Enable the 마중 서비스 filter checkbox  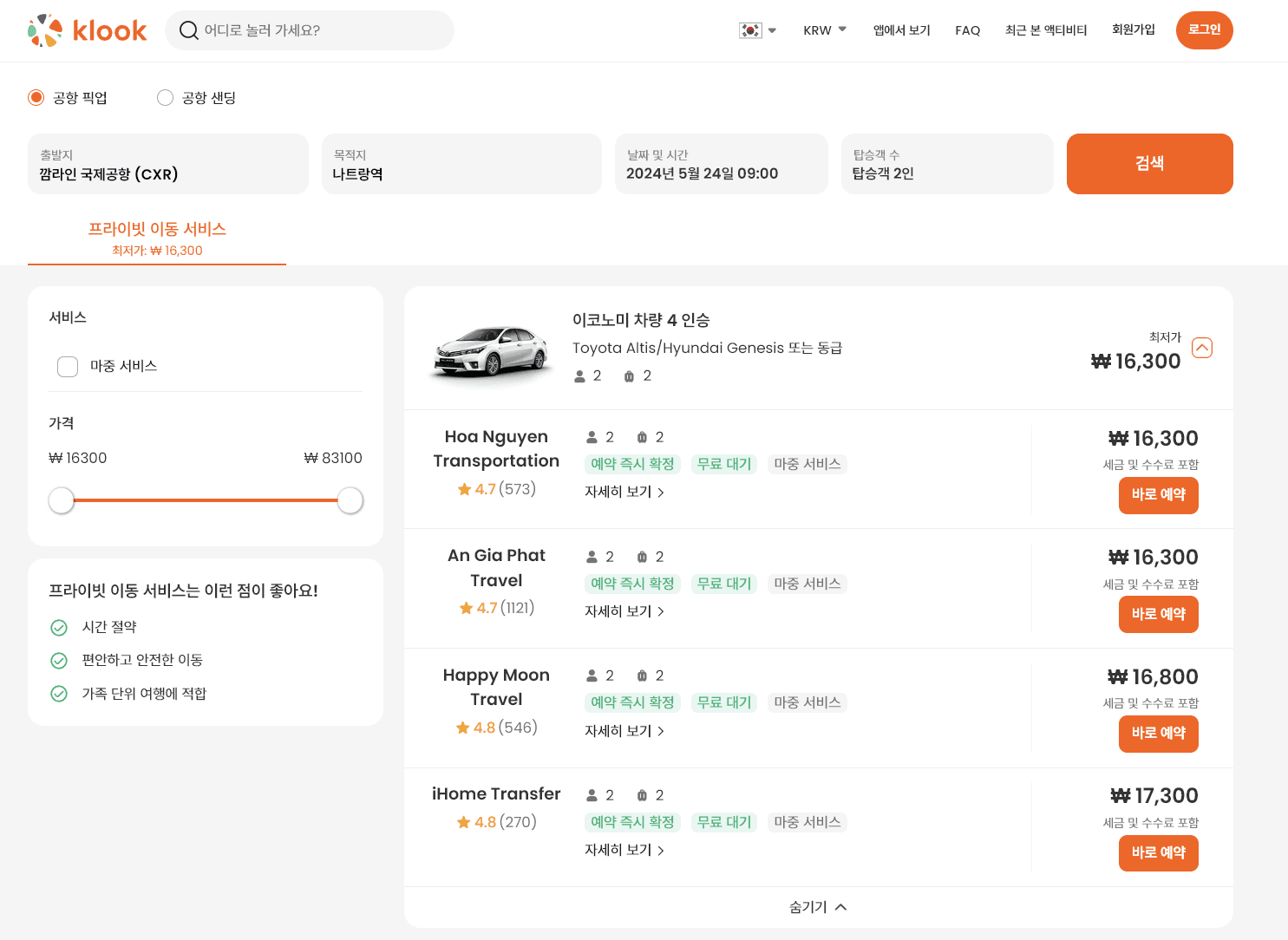[68, 366]
